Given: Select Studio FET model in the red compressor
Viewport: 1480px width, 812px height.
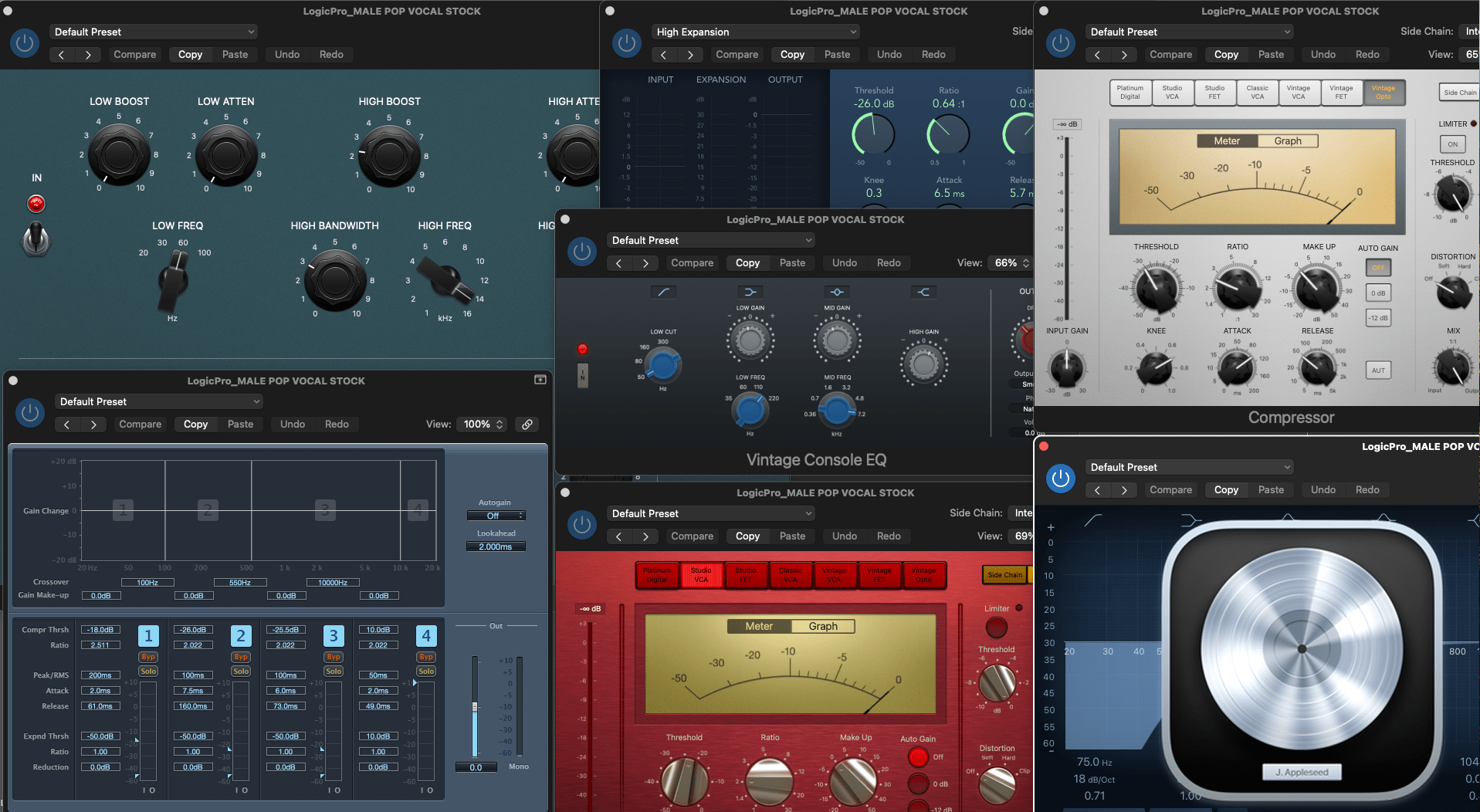Looking at the screenshot, I should point(745,575).
